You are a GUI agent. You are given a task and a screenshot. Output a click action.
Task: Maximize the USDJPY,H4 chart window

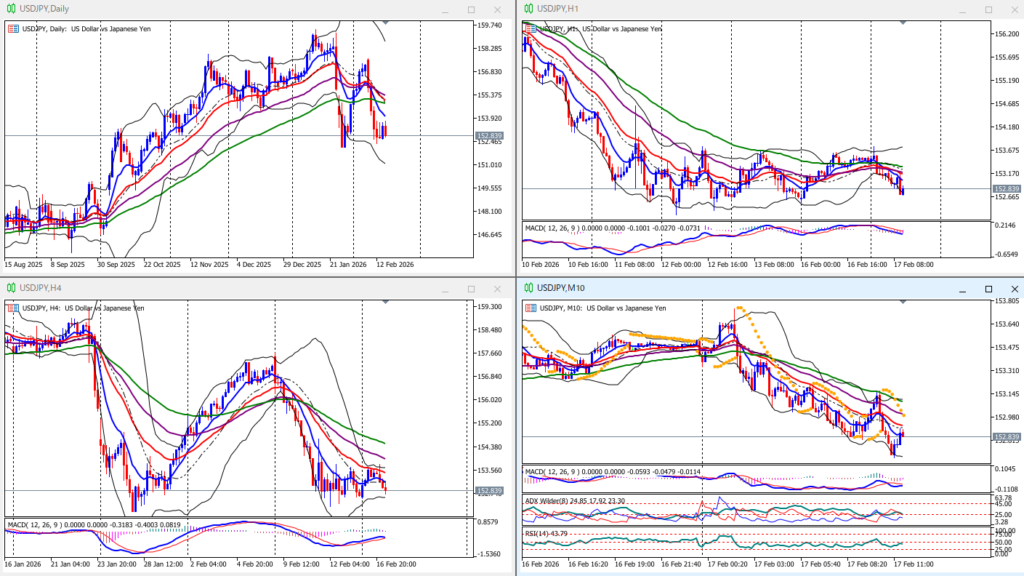pos(471,289)
